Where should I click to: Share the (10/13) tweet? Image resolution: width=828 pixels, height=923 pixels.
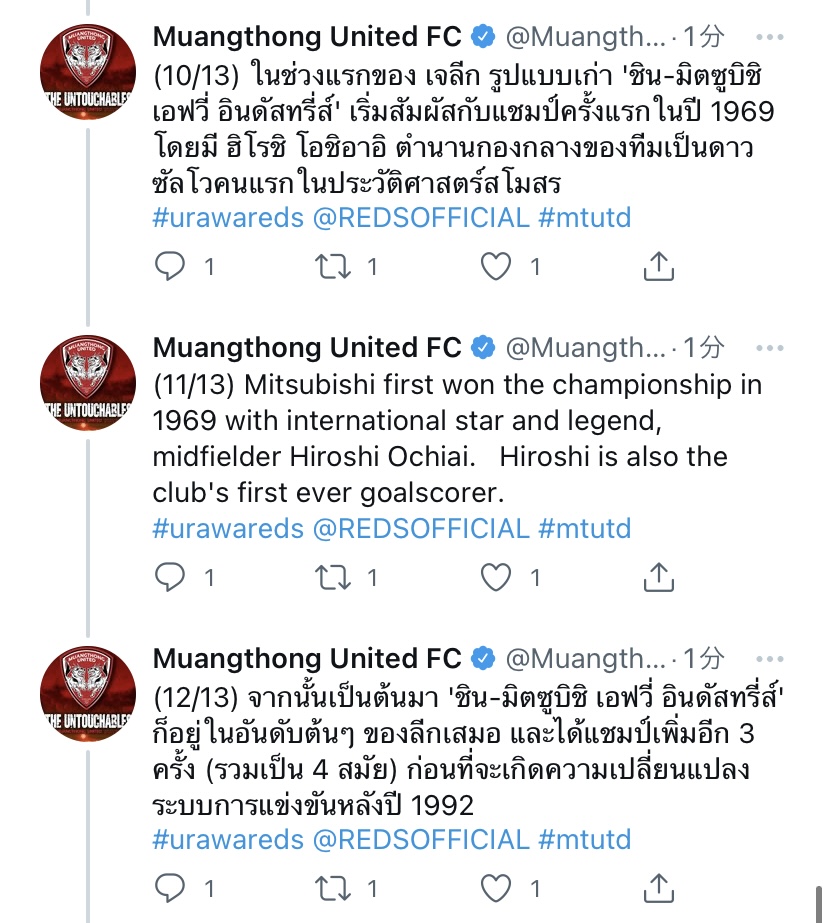658,266
